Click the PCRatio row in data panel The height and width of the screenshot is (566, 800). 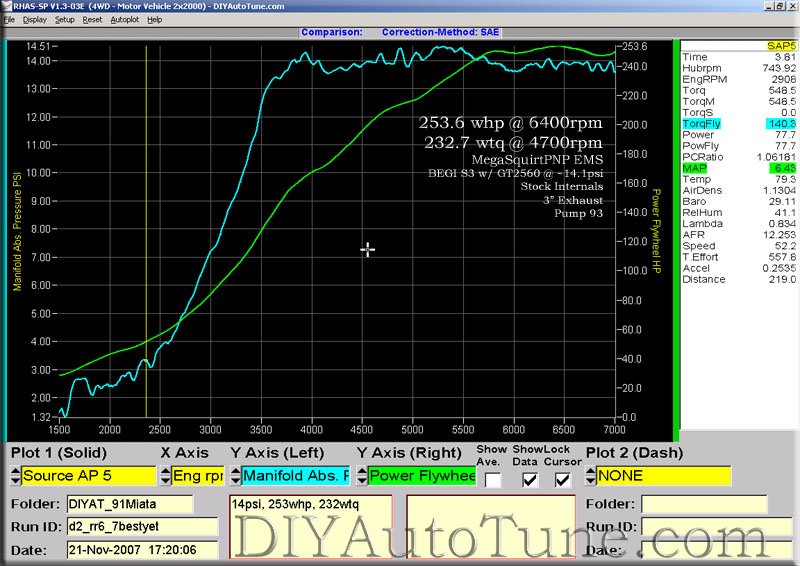pos(739,157)
